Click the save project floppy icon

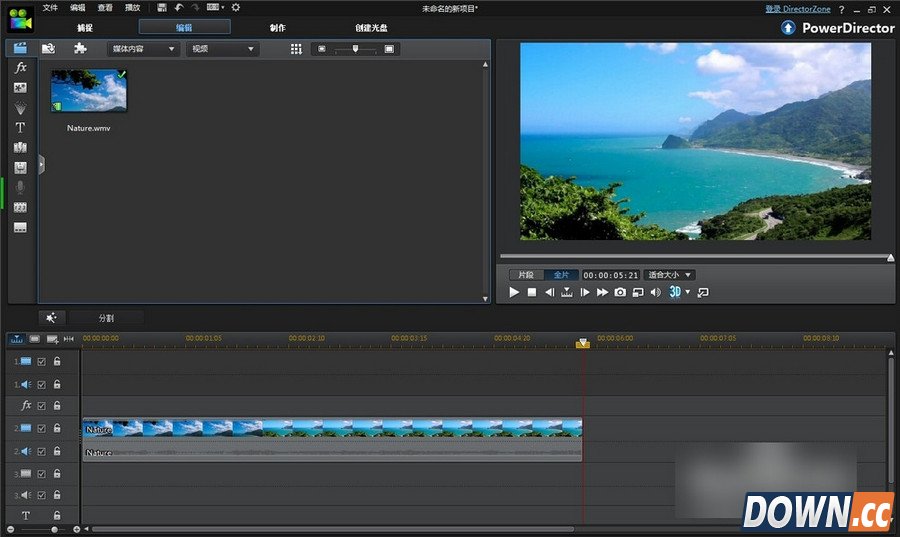[x=162, y=8]
